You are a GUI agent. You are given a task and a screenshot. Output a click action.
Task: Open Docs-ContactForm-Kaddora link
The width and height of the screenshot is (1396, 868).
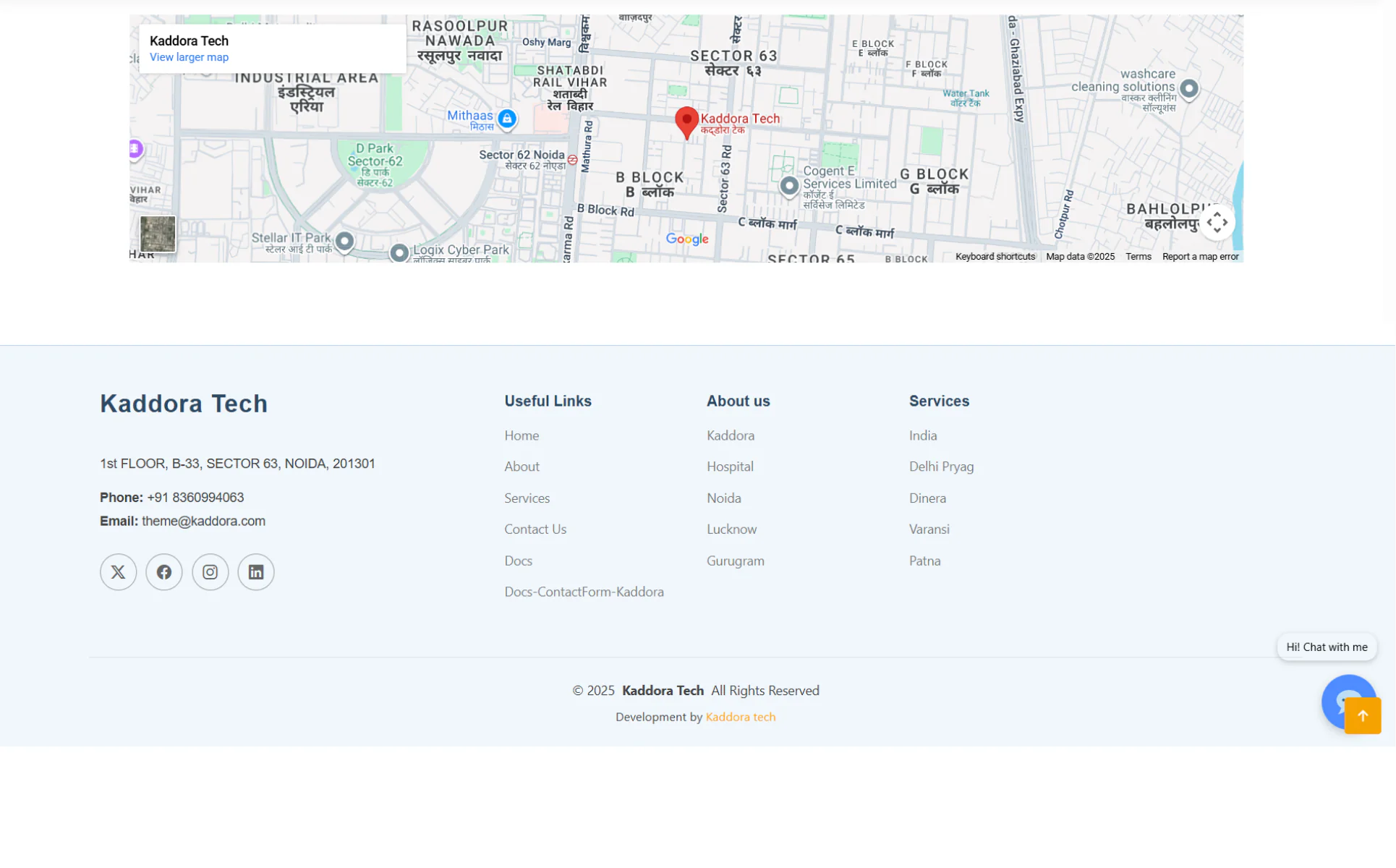584,592
